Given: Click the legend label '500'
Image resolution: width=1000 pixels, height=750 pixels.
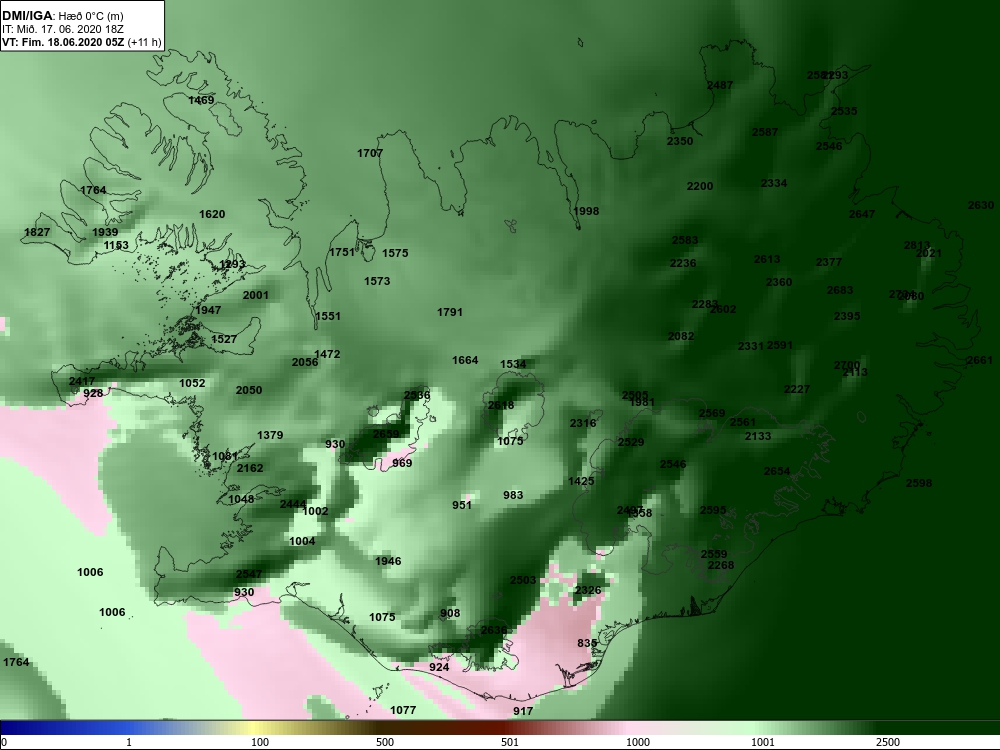Looking at the screenshot, I should (x=385, y=742).
